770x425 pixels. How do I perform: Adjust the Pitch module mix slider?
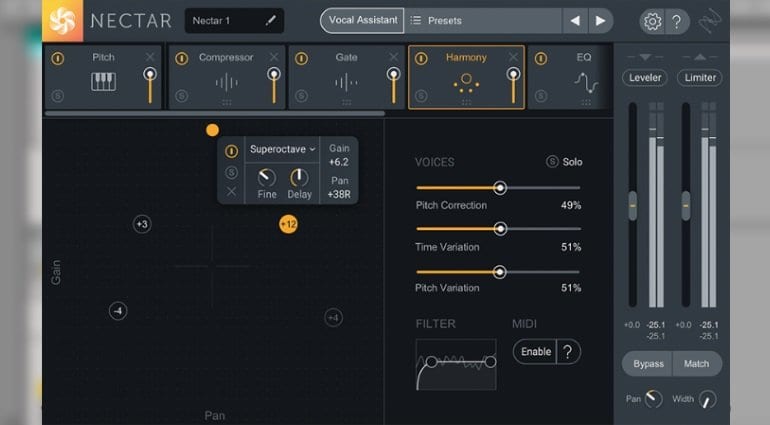click(x=150, y=85)
